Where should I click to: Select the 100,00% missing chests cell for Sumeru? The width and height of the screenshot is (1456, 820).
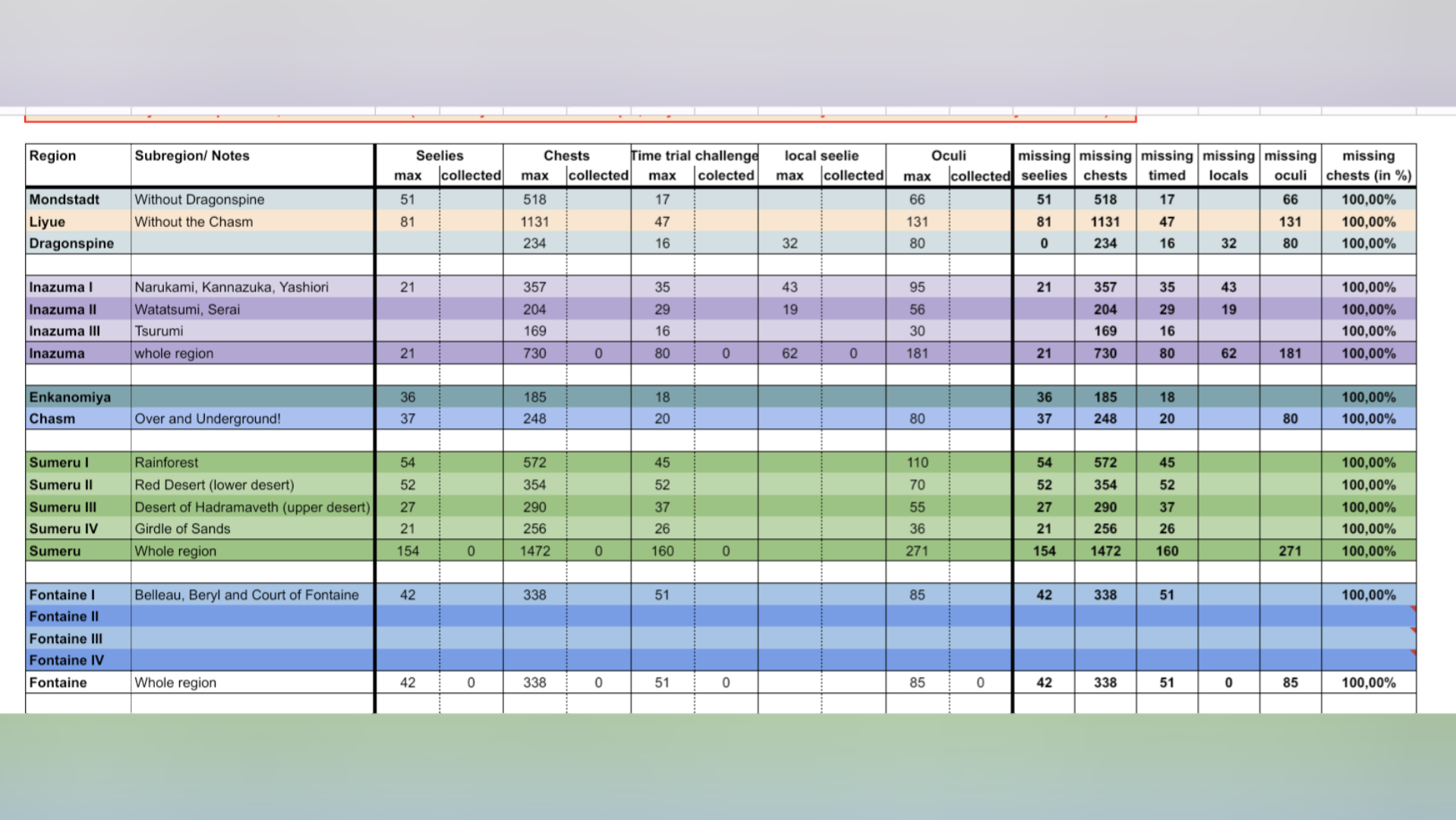1369,550
